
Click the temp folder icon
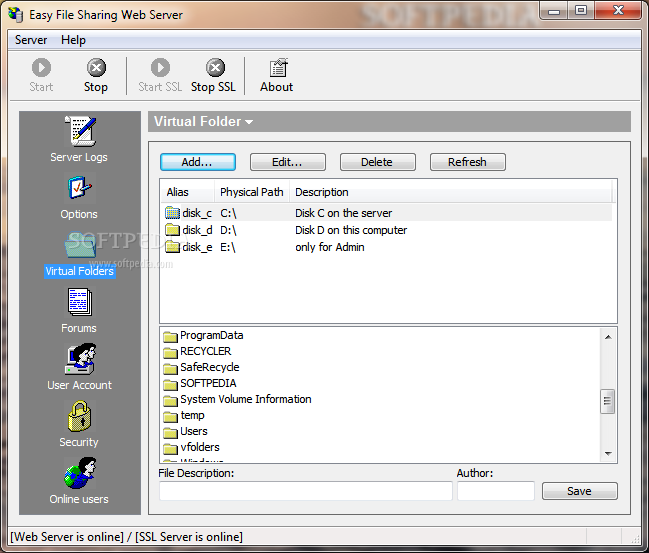[x=170, y=416]
